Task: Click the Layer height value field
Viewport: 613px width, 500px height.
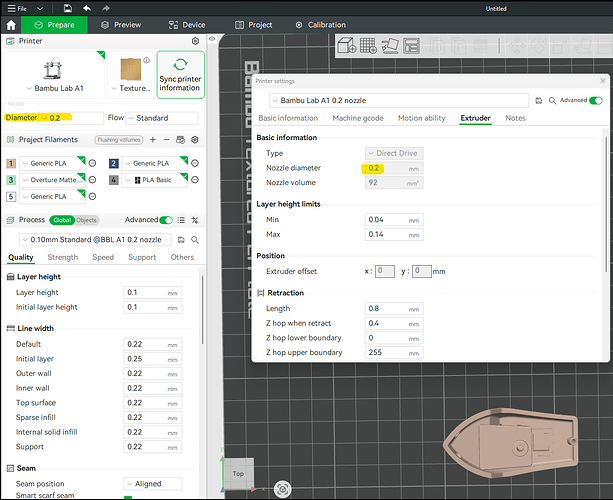Action: [152, 292]
